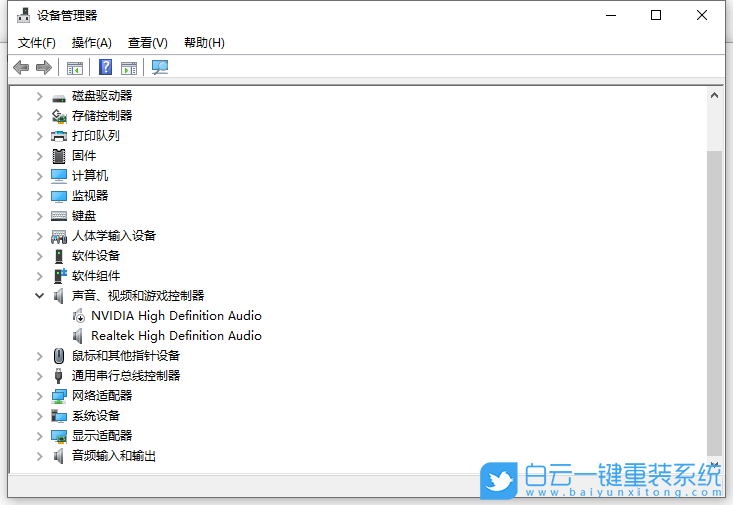Click the 存储控制器 storage controller icon

(x=59, y=116)
